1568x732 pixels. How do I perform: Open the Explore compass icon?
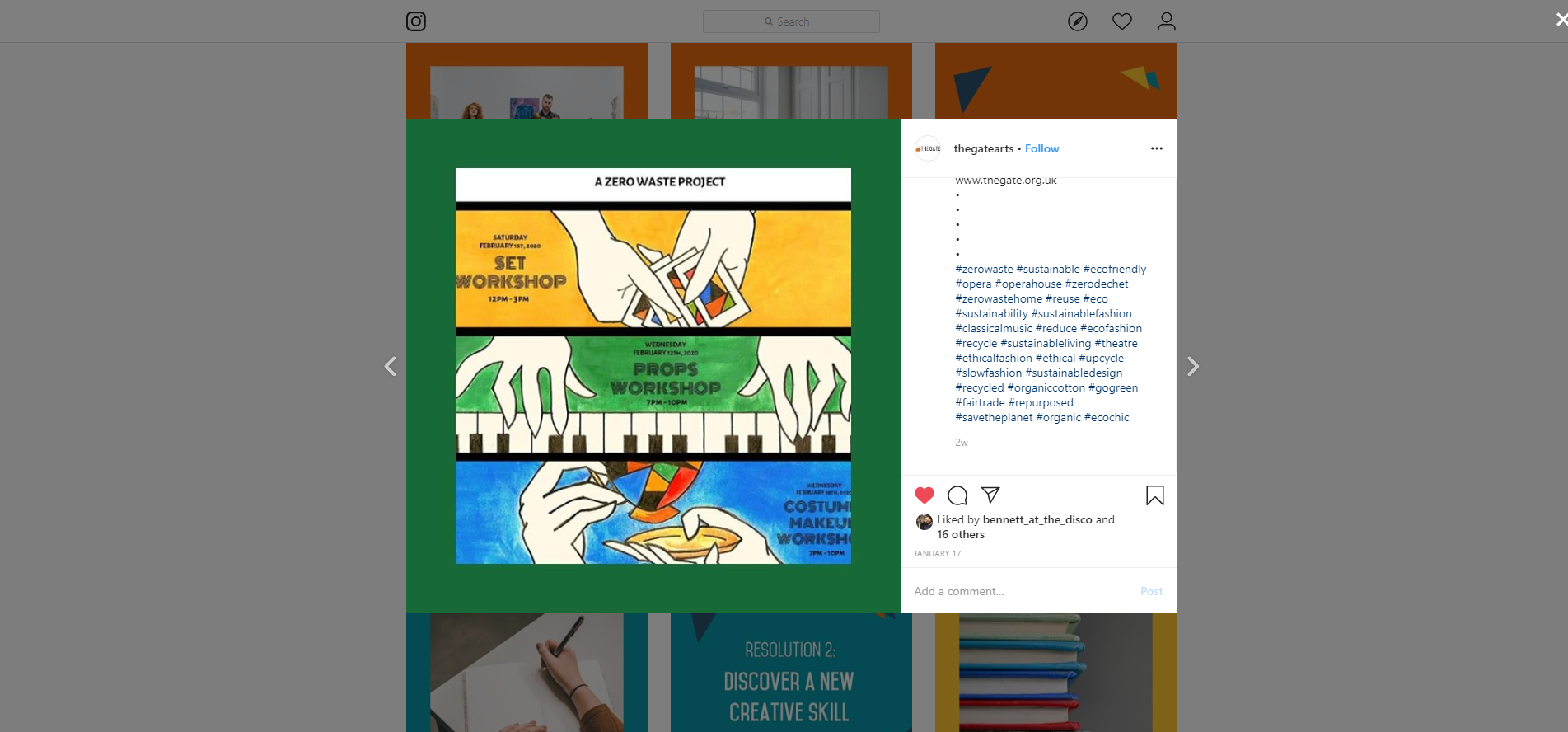(1078, 21)
